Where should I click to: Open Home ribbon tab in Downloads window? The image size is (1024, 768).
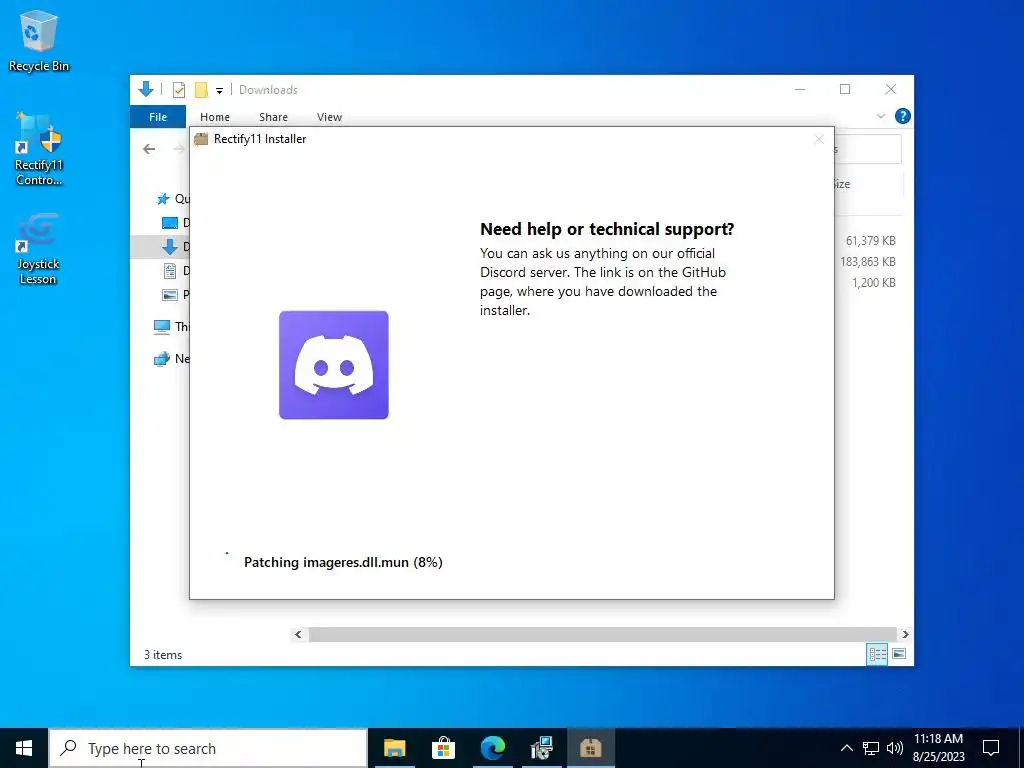215,117
